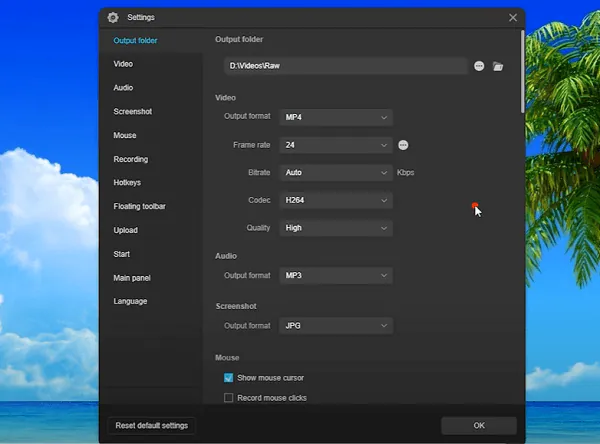600x444 pixels.
Task: Expand the Frame rate dropdown showing 24
Action: tap(336, 145)
